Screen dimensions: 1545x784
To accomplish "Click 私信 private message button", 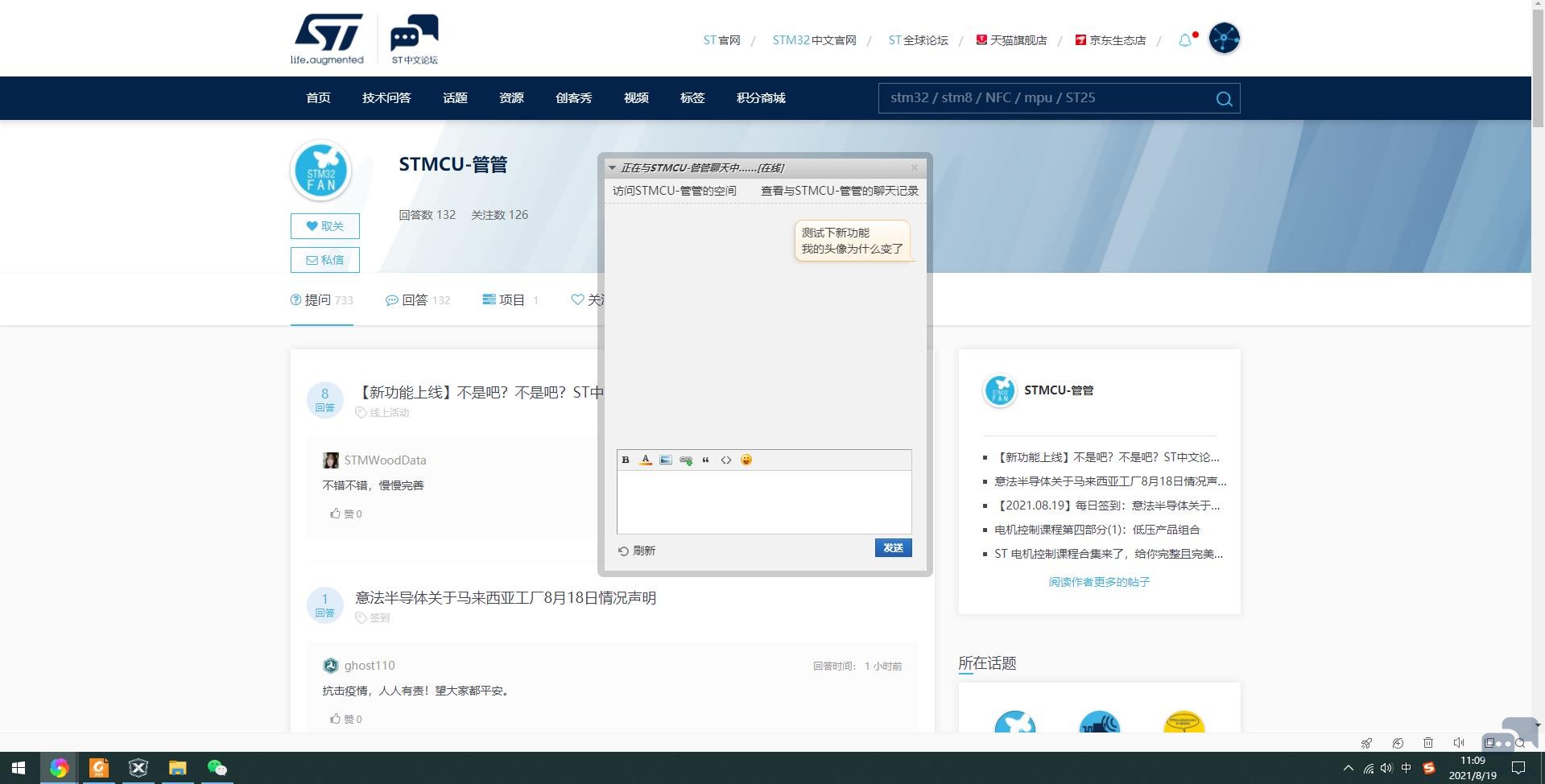I will pos(325,260).
